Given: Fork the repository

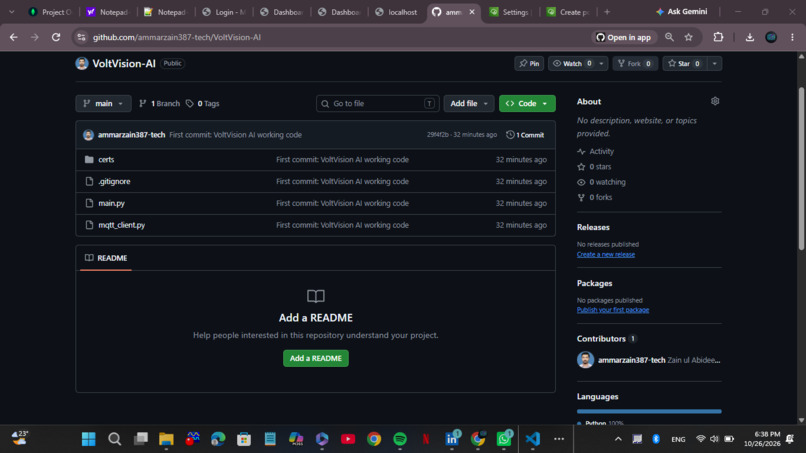Looking at the screenshot, I should (635, 63).
